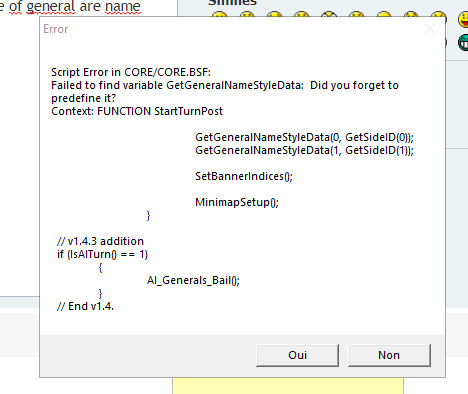Click the word 'general' in background editor text
This screenshot has width=468, height=394.
[51, 6]
